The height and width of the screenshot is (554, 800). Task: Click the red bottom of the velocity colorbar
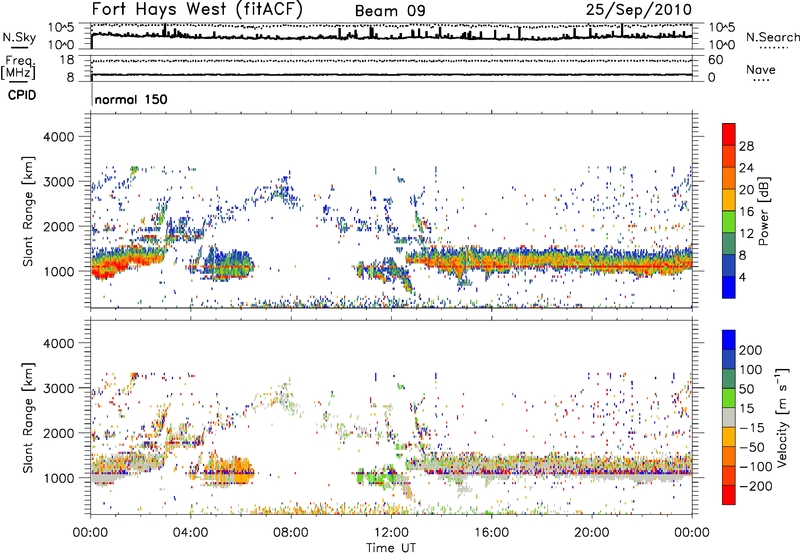(729, 495)
